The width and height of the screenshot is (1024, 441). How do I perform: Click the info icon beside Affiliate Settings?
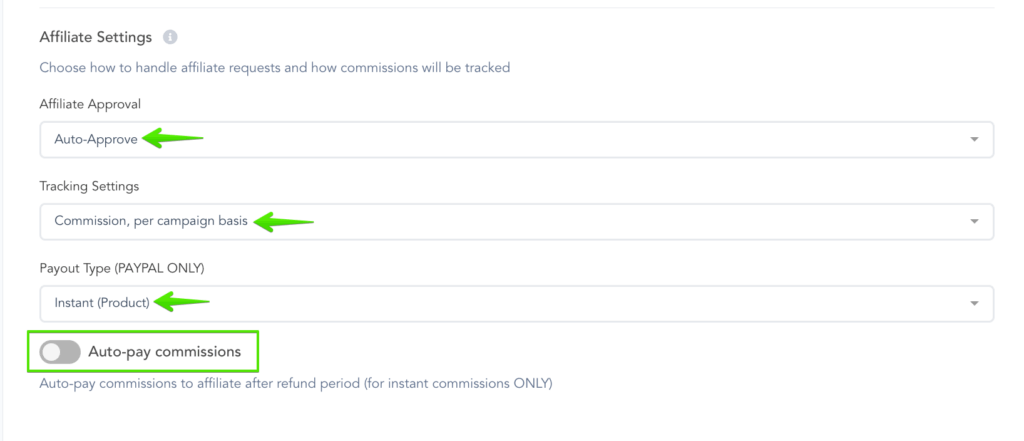[x=170, y=37]
